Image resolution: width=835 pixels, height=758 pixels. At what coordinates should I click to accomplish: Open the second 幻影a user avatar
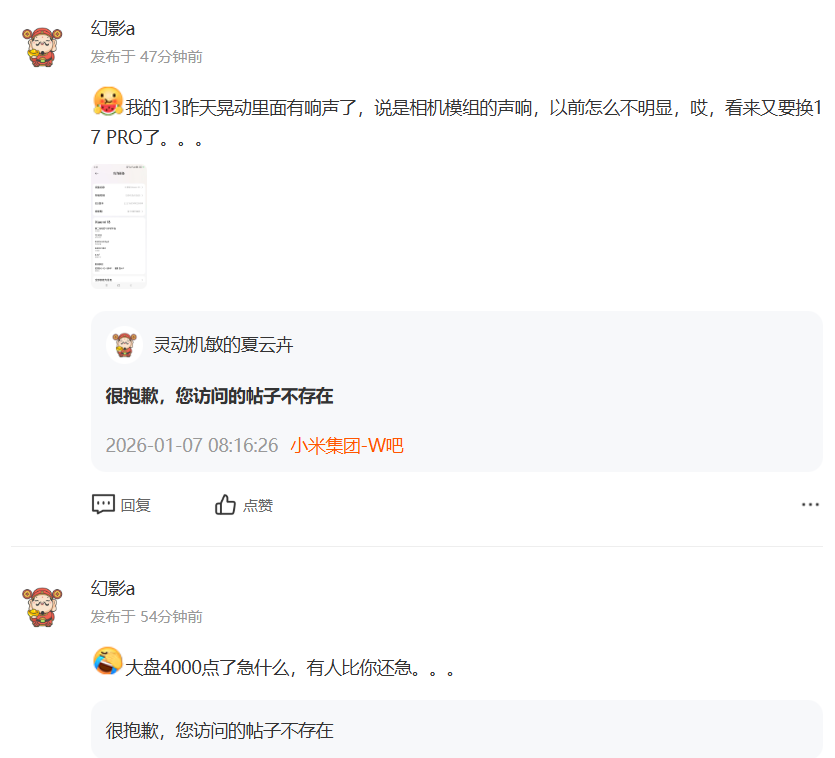pyautogui.click(x=42, y=607)
